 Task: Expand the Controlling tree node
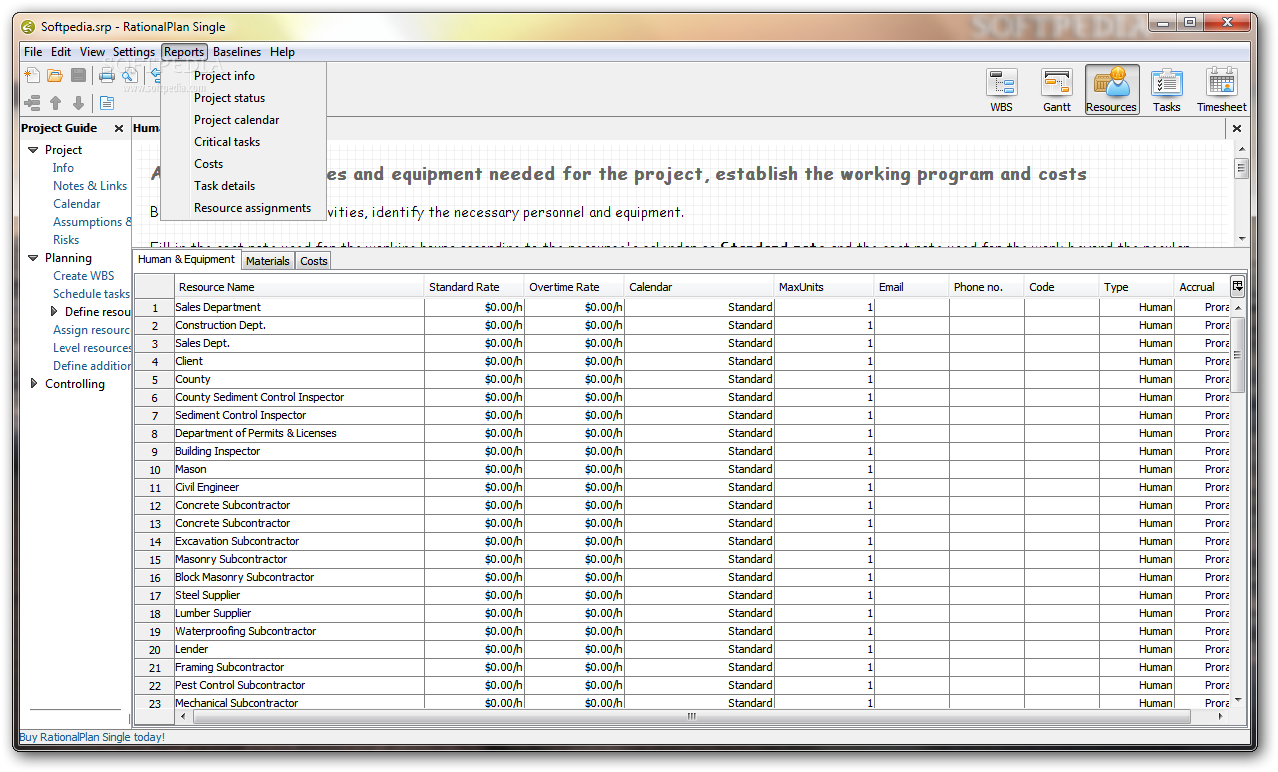click(x=34, y=384)
